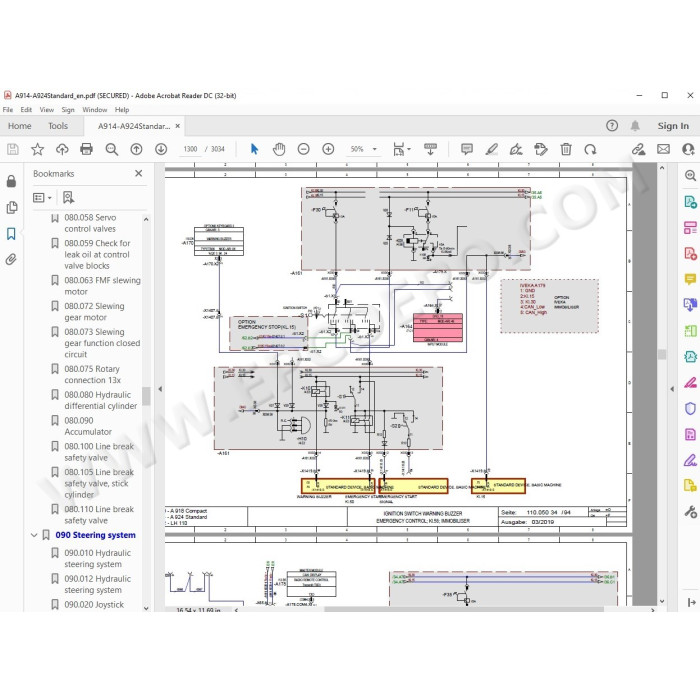Open the attachments paperclip panel

11,259
